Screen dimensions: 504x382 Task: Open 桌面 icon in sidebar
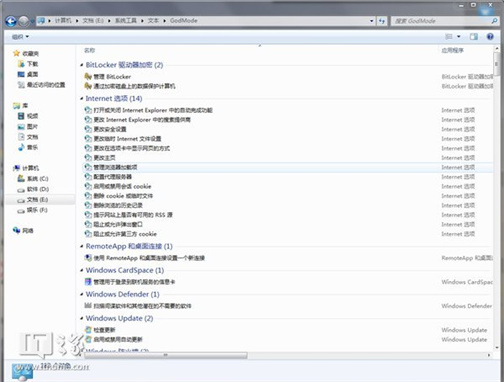click(21, 74)
